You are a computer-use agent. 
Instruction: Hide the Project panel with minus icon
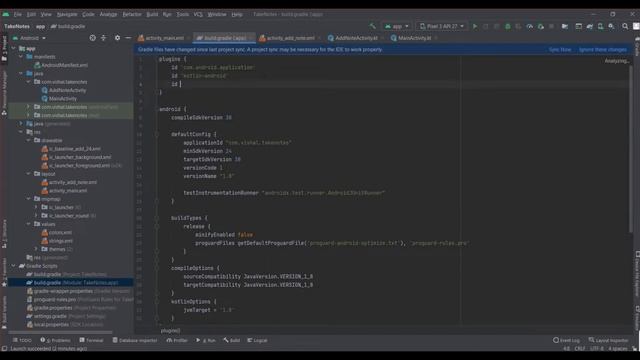click(x=128, y=38)
